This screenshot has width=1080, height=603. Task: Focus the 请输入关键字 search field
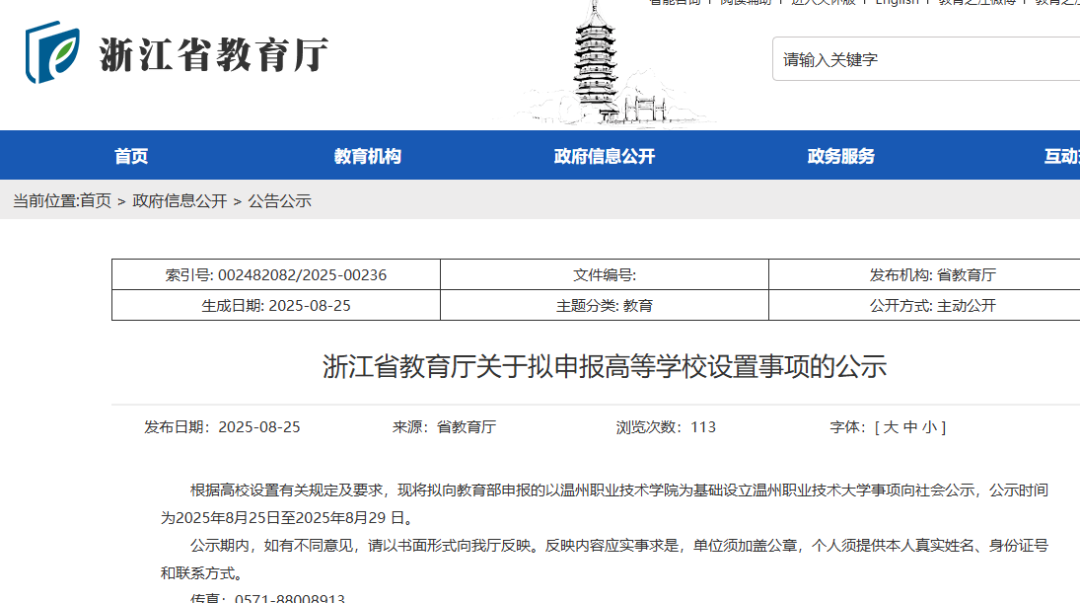925,59
